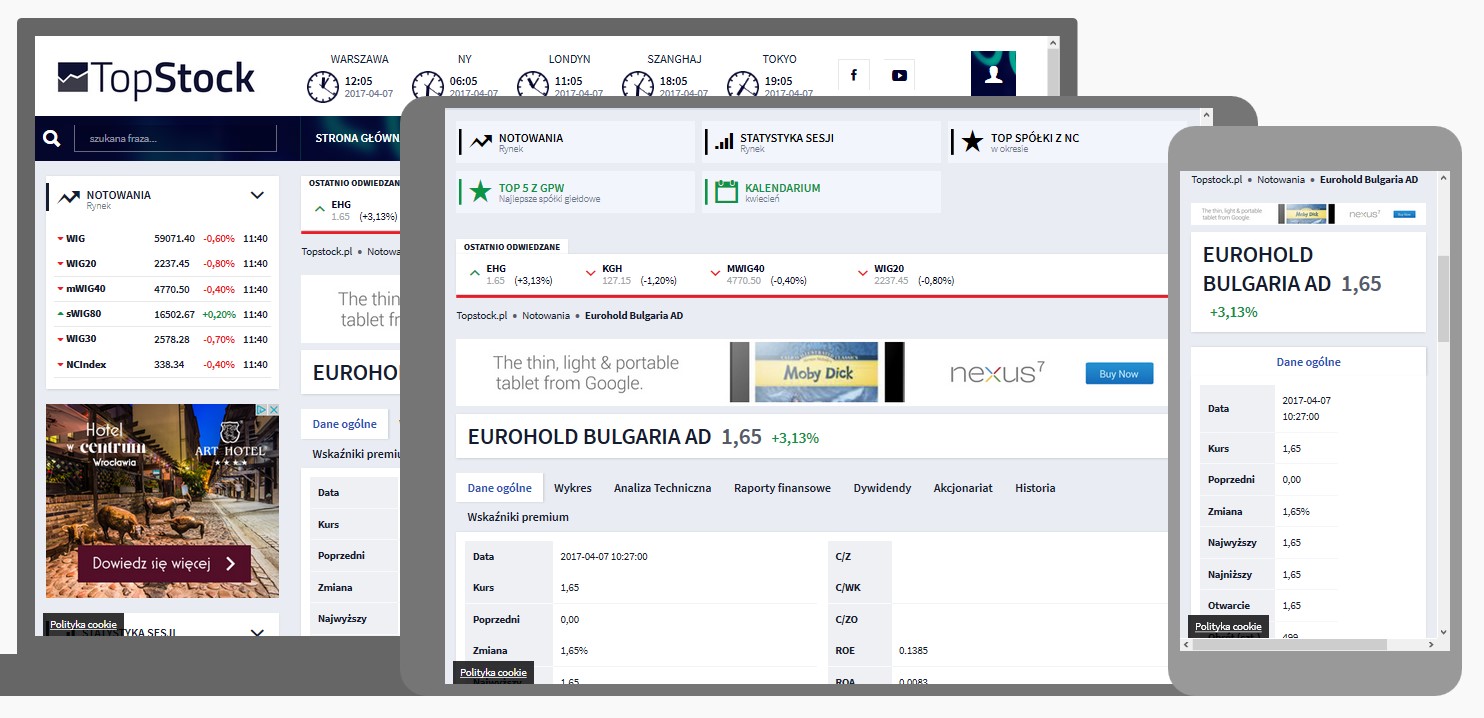Click the green arrow next to sWIG80
This screenshot has width=1484, height=718.
coord(60,314)
